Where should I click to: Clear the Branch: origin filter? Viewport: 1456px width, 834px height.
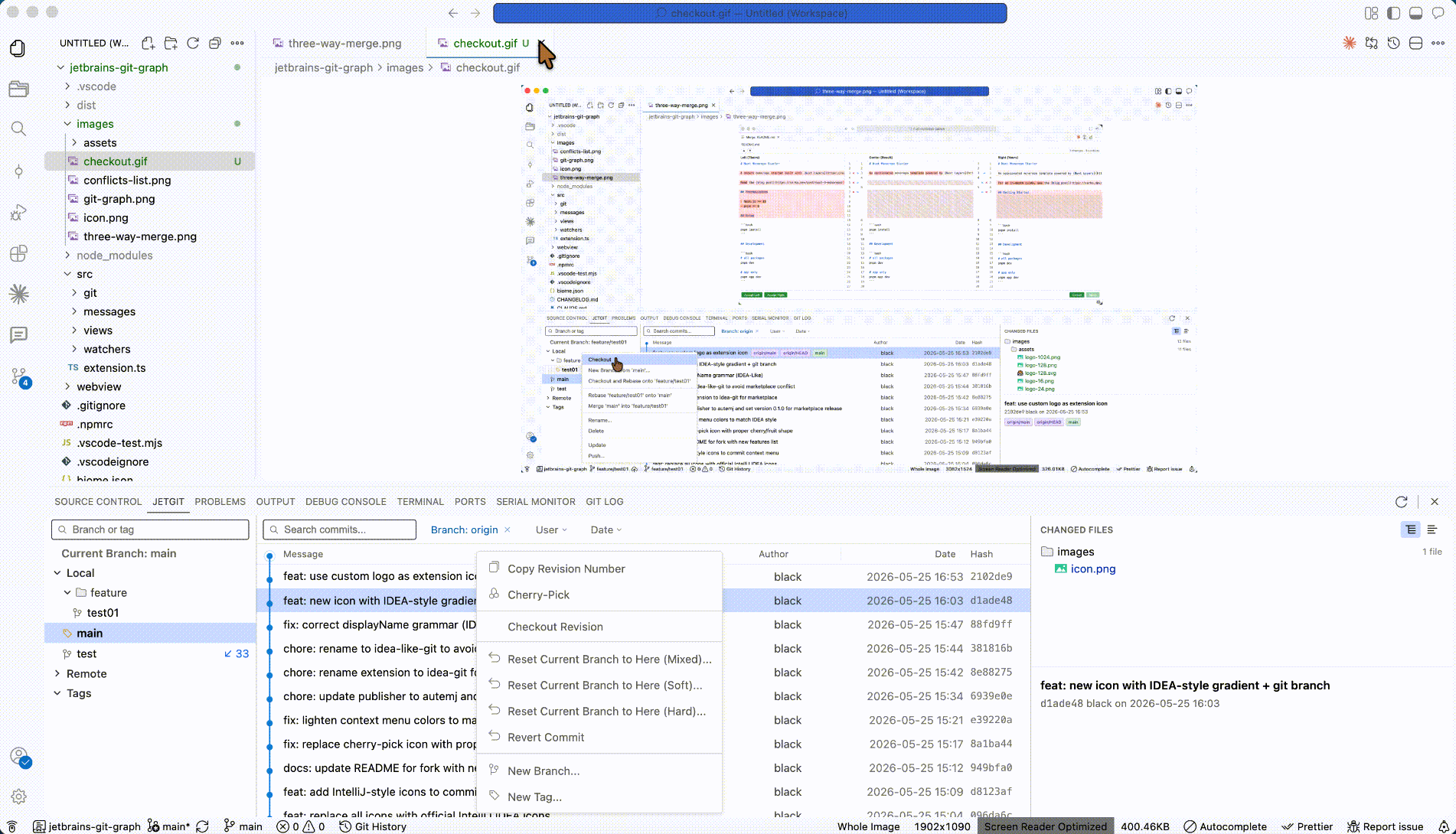click(508, 529)
